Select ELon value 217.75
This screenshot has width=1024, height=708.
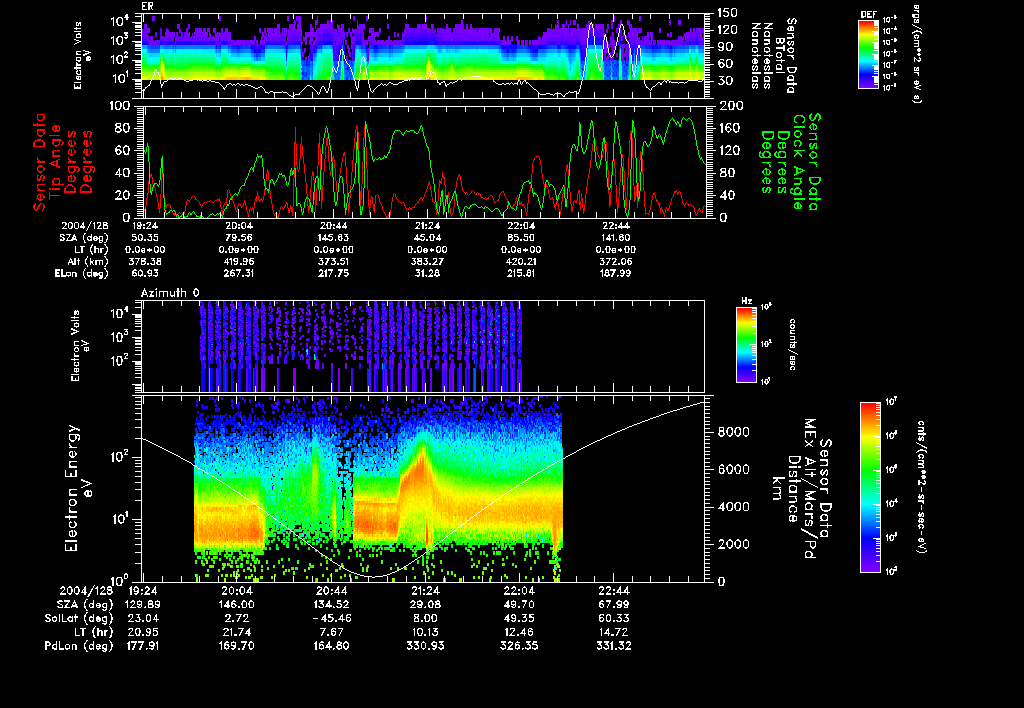coord(332,273)
